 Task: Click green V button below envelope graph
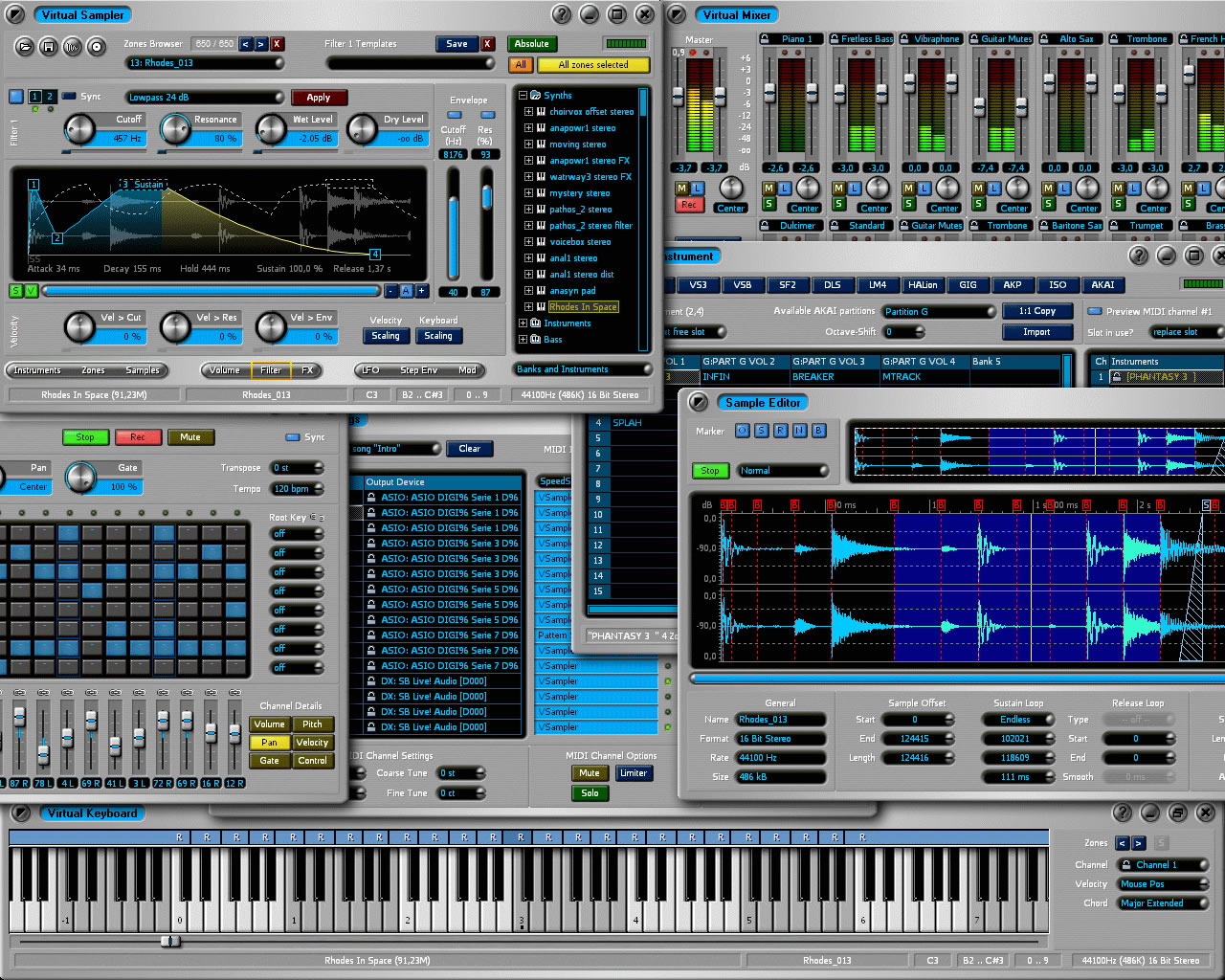(x=31, y=291)
